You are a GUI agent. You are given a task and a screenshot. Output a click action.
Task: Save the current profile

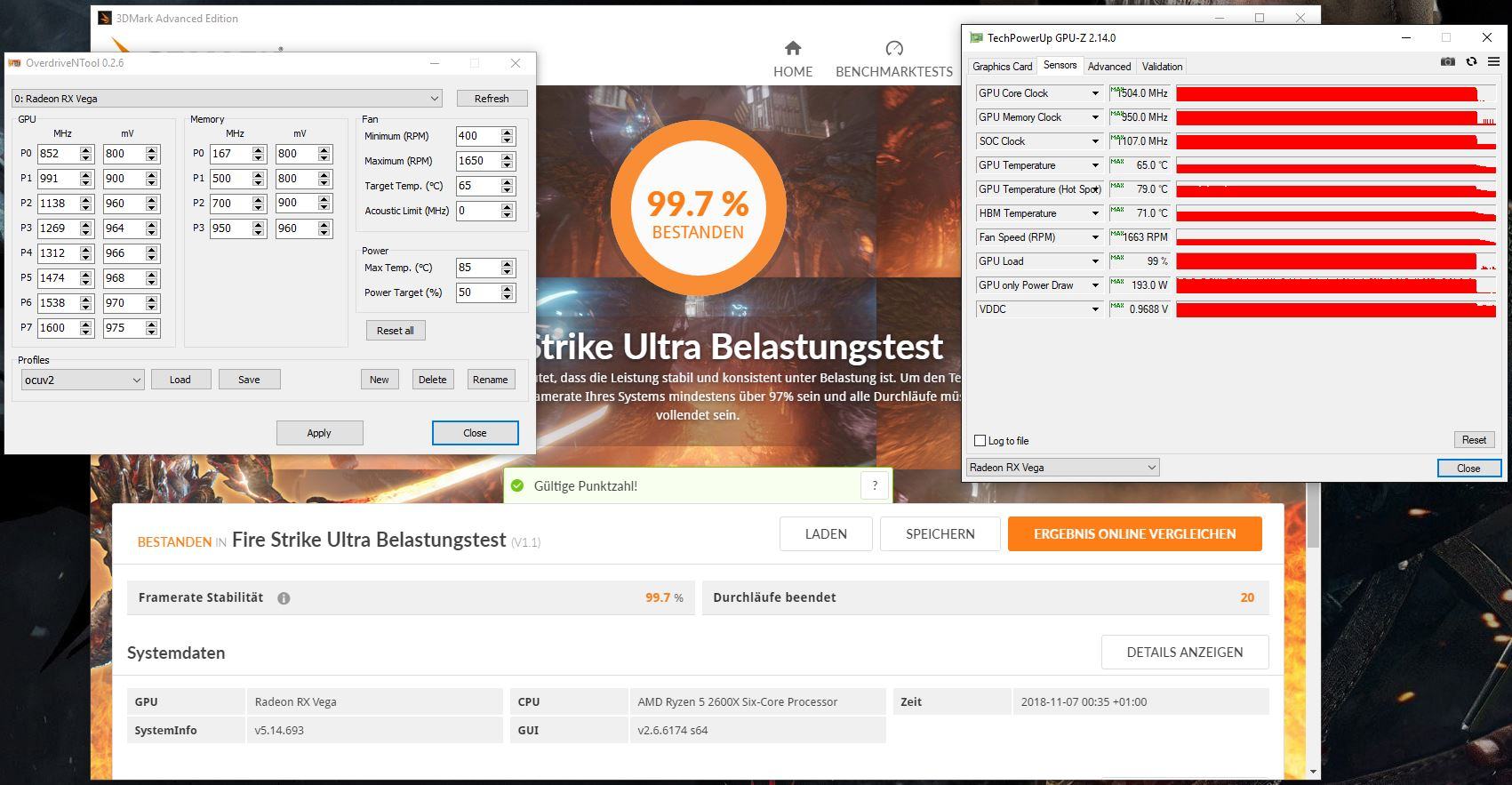[249, 380]
